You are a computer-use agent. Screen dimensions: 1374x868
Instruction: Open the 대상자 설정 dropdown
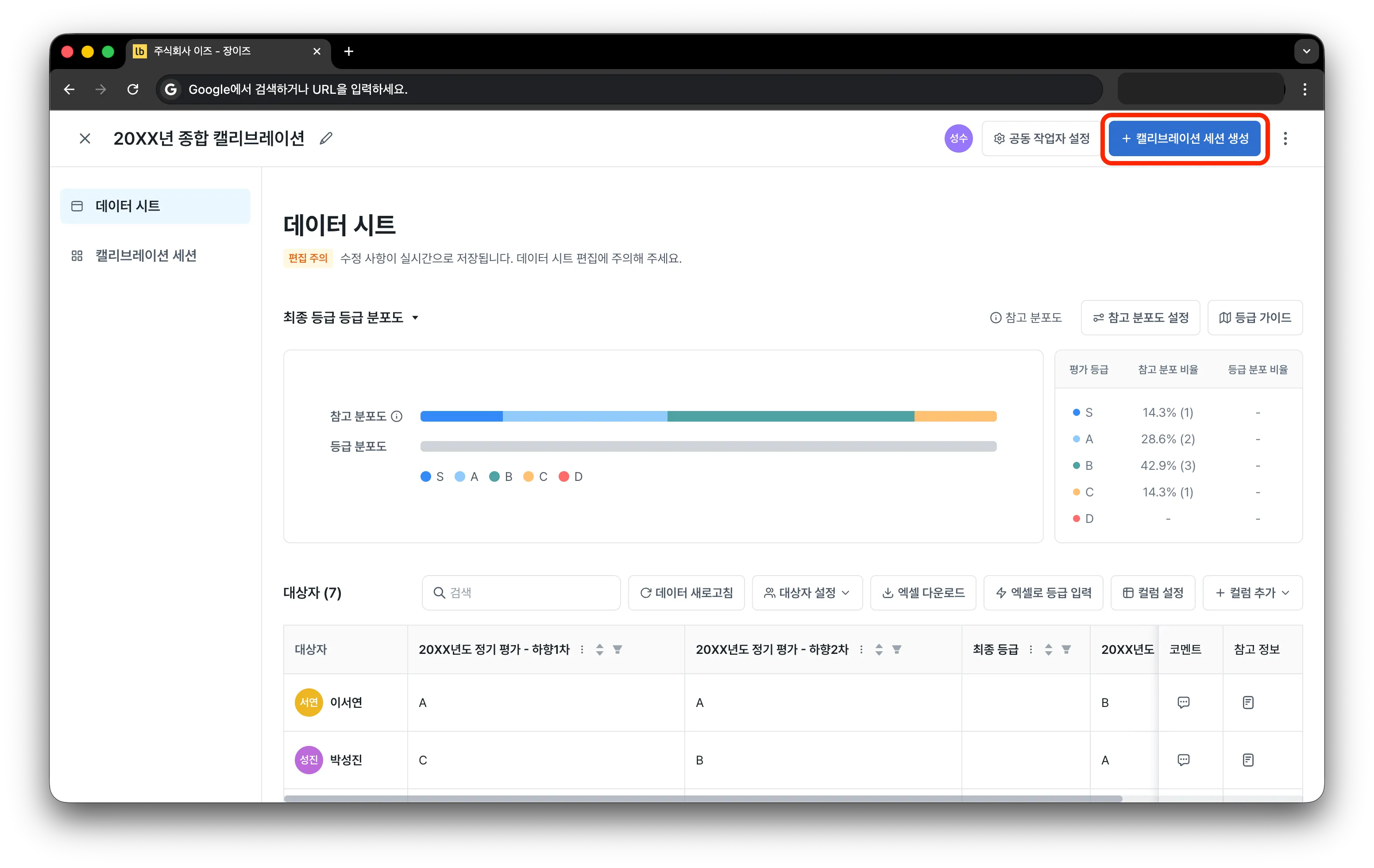pos(807,592)
